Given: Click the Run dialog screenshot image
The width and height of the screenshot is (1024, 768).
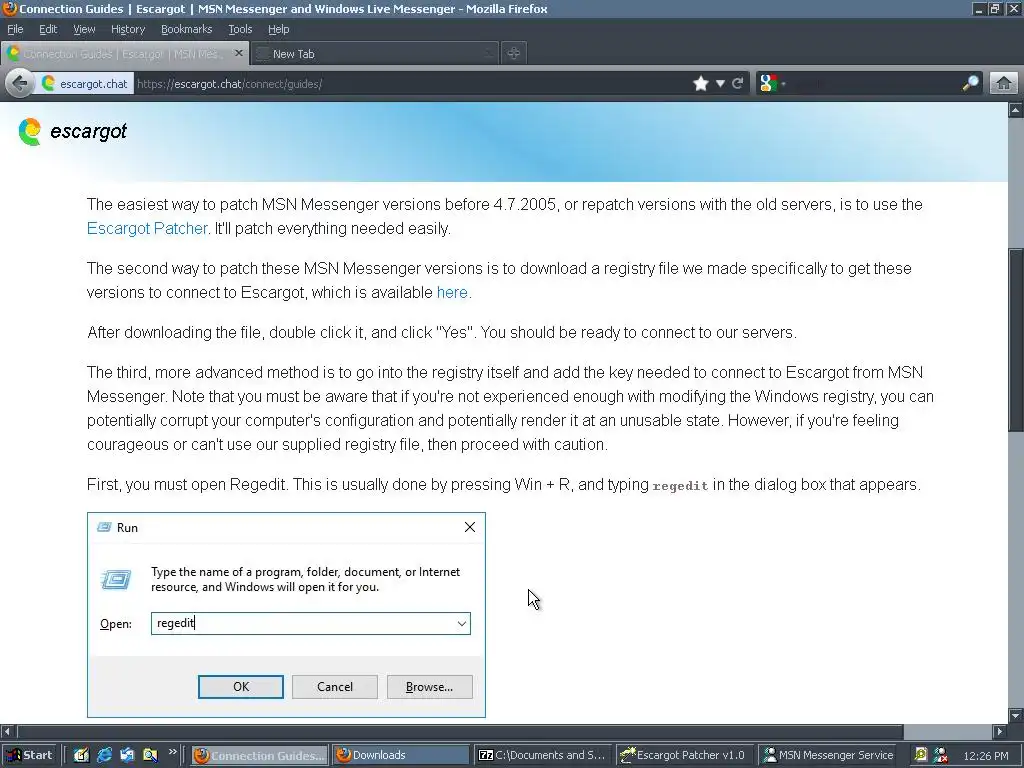Looking at the screenshot, I should (x=286, y=615).
